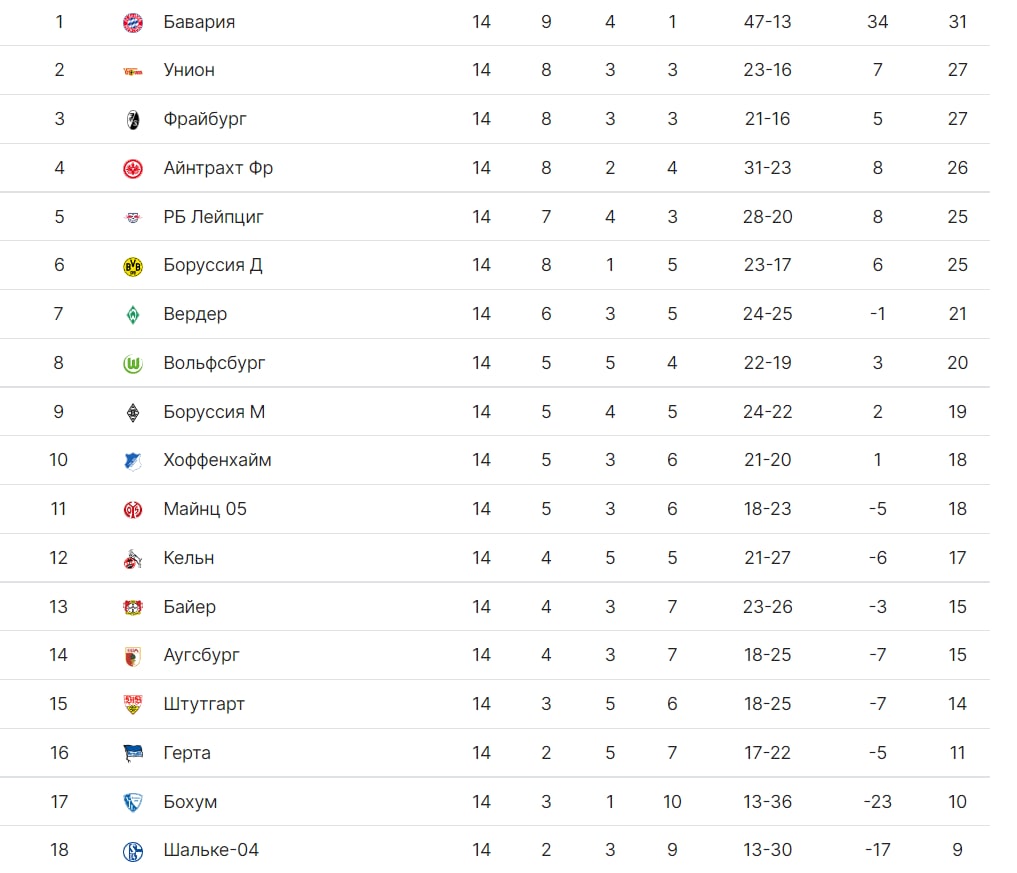
Task: Select Бохум's points value 10
Action: [957, 802]
